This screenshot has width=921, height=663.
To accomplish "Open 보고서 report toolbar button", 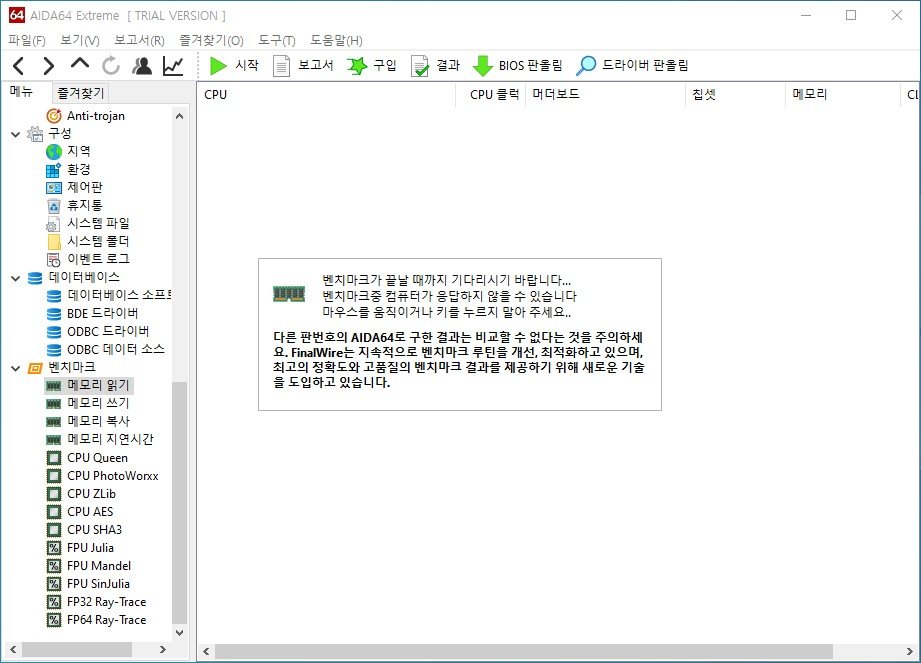I will pyautogui.click(x=303, y=66).
